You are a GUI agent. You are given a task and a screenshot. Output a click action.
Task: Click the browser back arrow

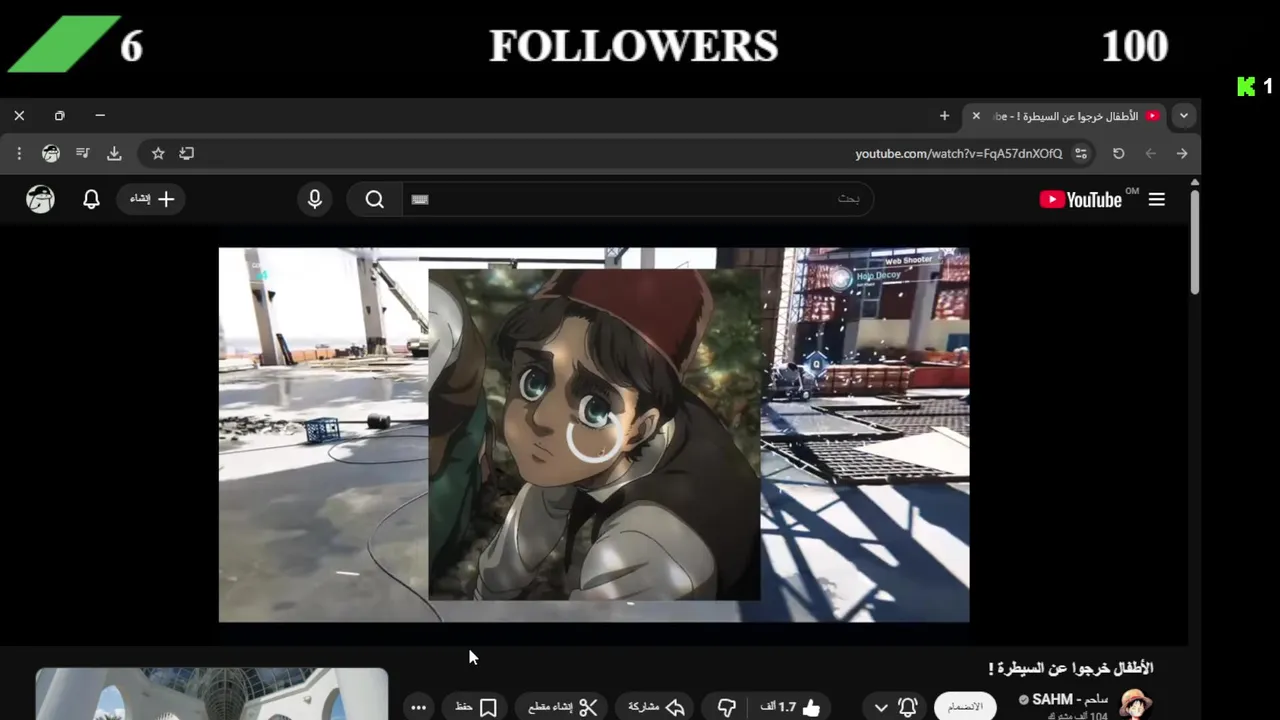click(x=1150, y=153)
